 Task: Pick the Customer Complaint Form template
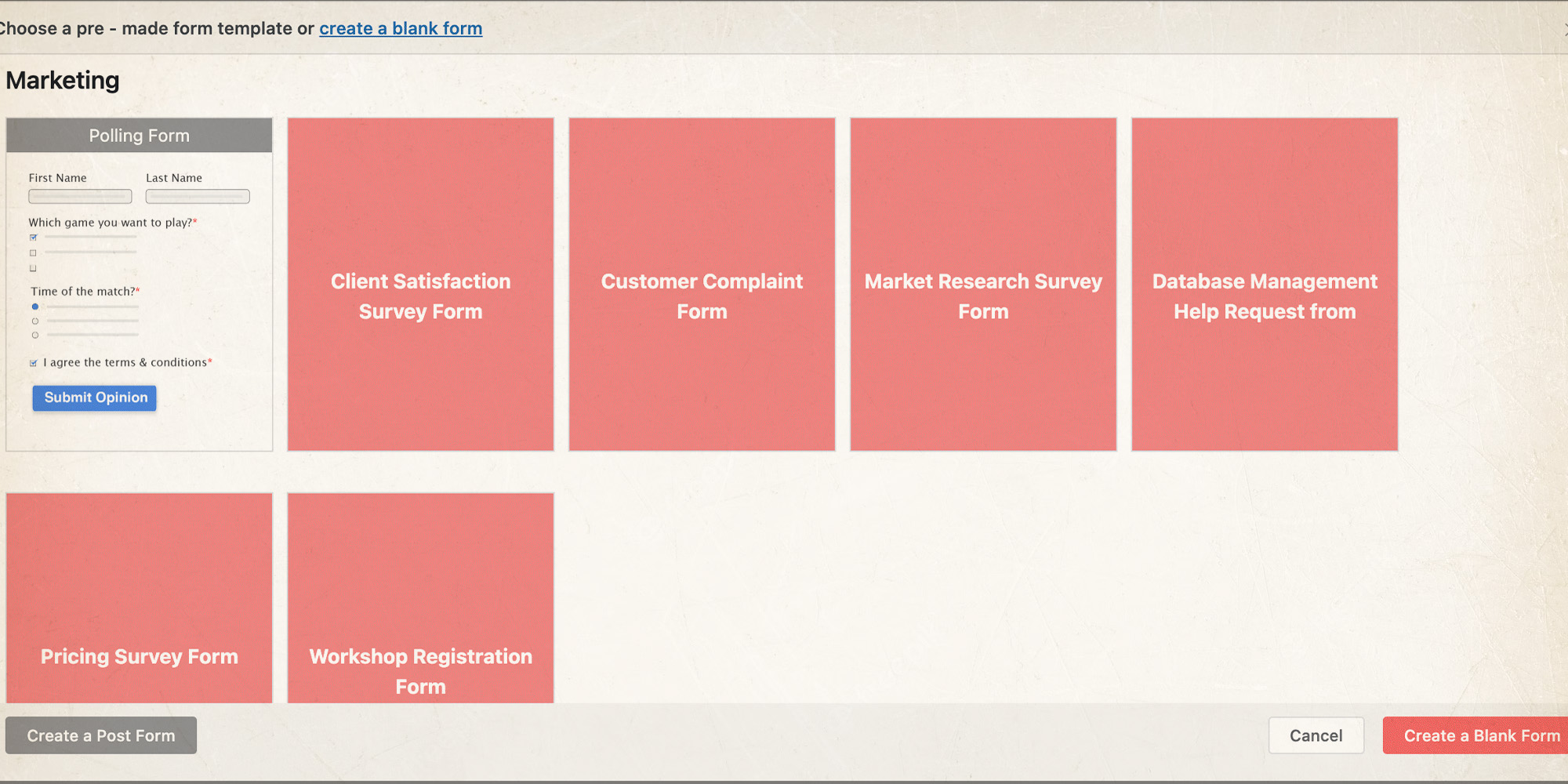point(702,285)
